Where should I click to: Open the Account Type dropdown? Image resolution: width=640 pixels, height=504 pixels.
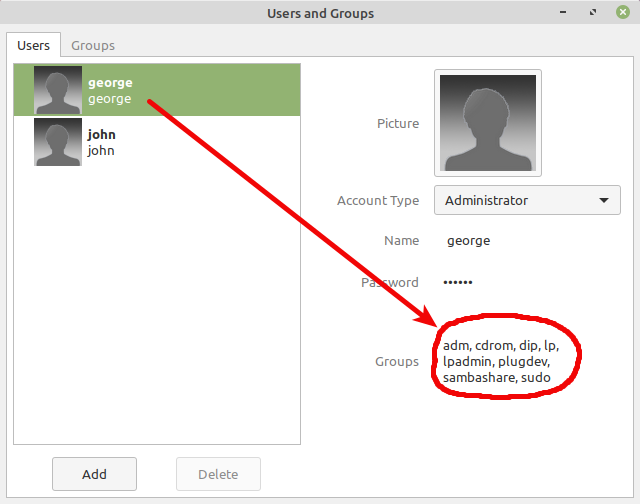(527, 200)
